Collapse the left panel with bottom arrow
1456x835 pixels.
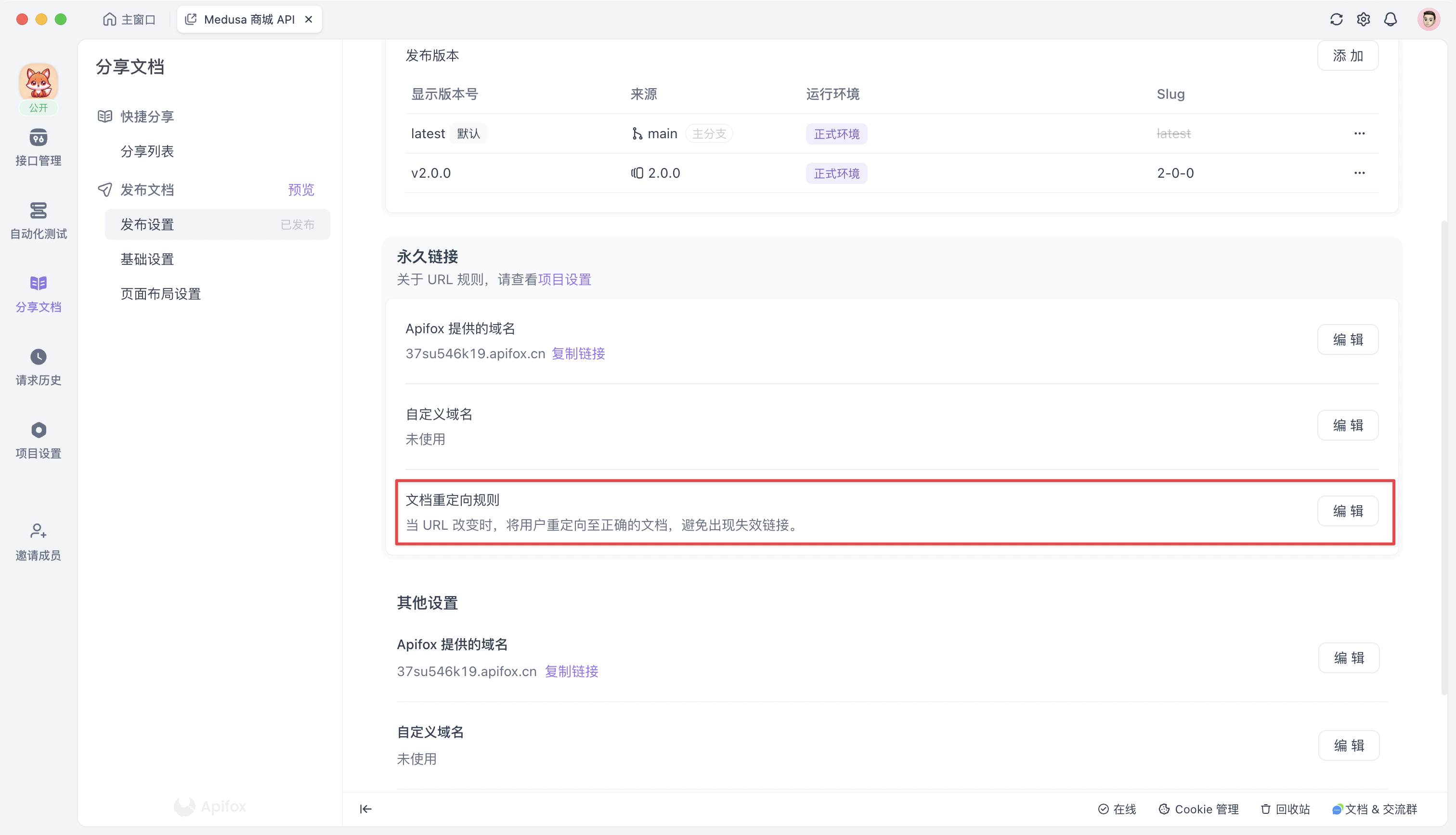click(x=366, y=809)
